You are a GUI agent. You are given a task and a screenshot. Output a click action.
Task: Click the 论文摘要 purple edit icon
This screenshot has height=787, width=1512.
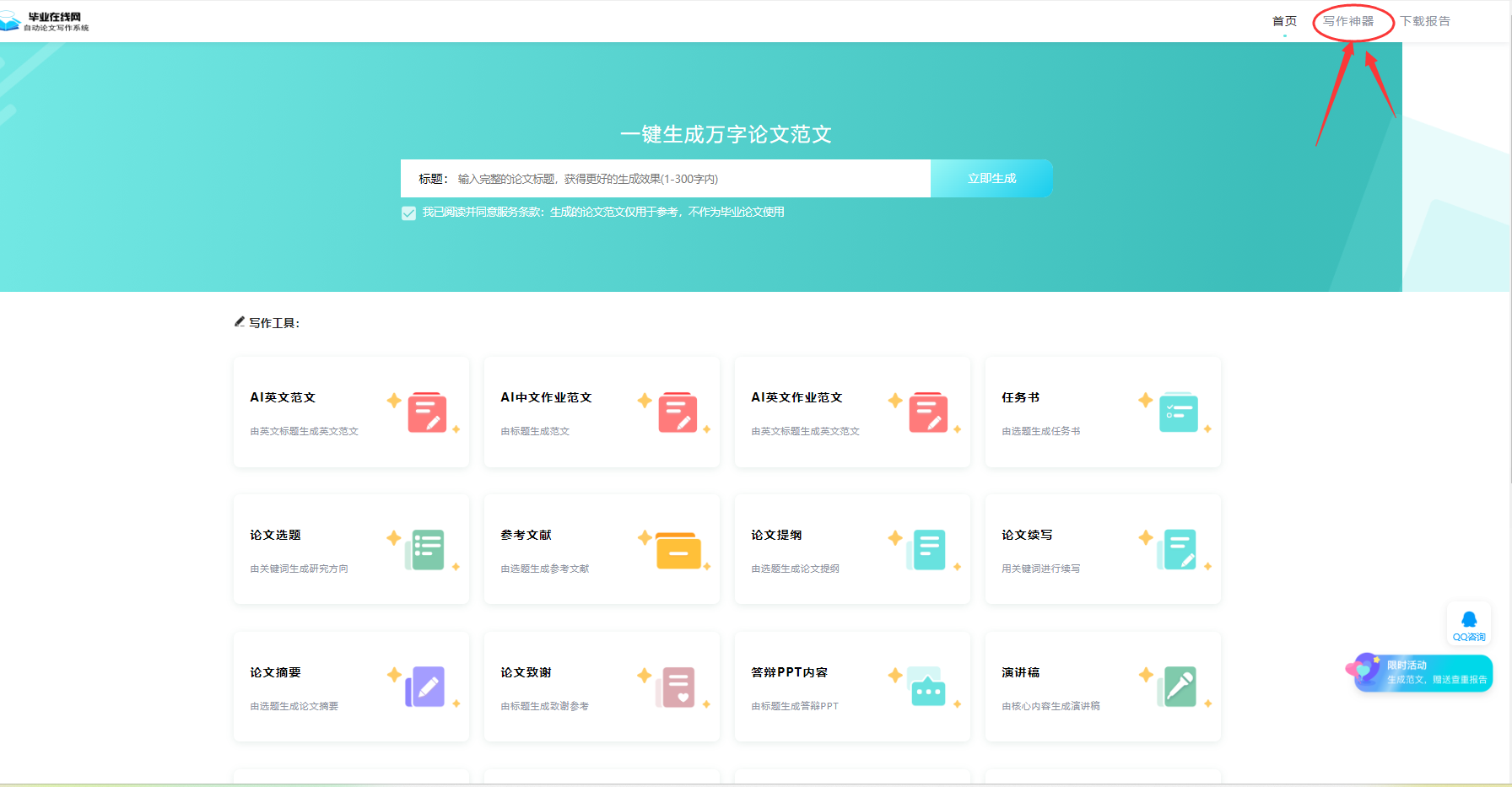[x=425, y=687]
